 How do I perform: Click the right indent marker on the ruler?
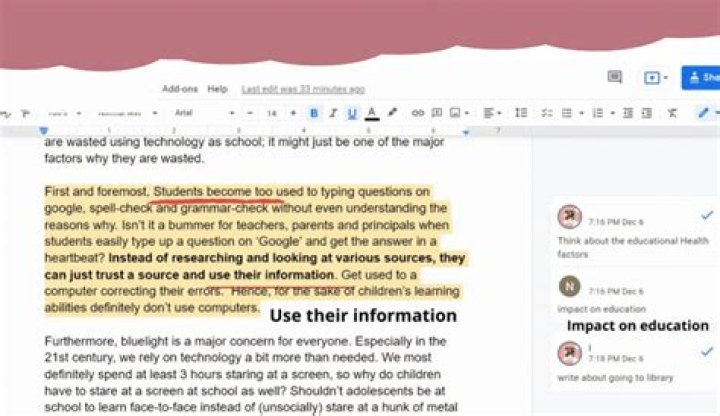pos(466,132)
